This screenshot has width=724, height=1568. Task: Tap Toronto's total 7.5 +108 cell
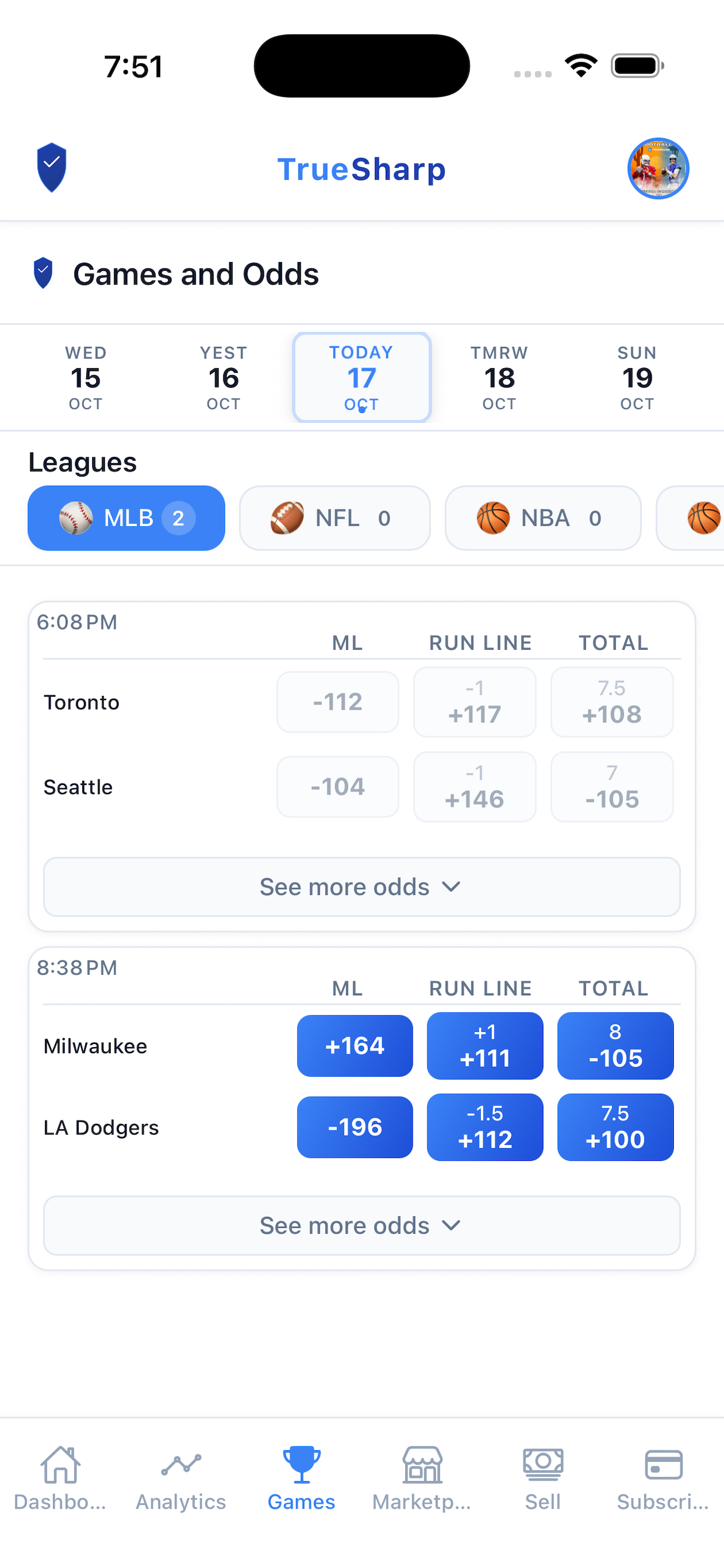611,701
